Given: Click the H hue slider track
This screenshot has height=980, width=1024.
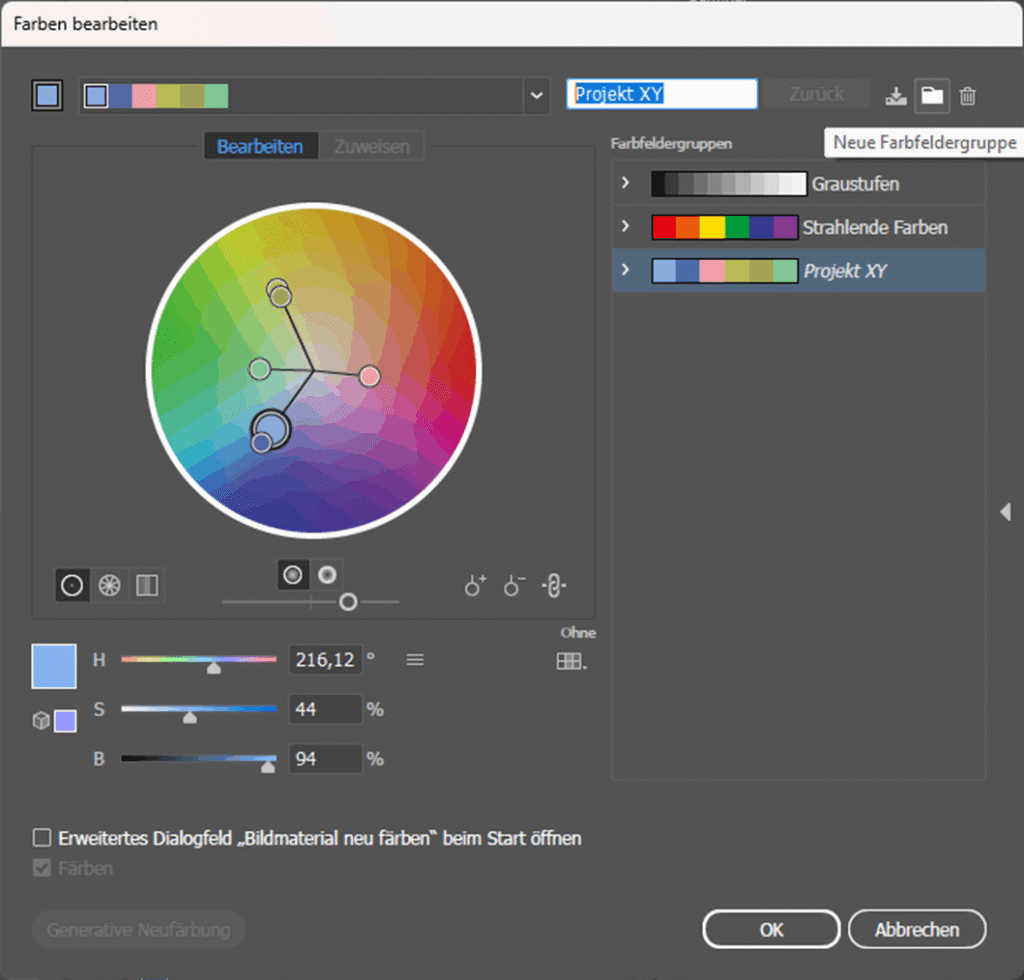Looking at the screenshot, I should 198,659.
